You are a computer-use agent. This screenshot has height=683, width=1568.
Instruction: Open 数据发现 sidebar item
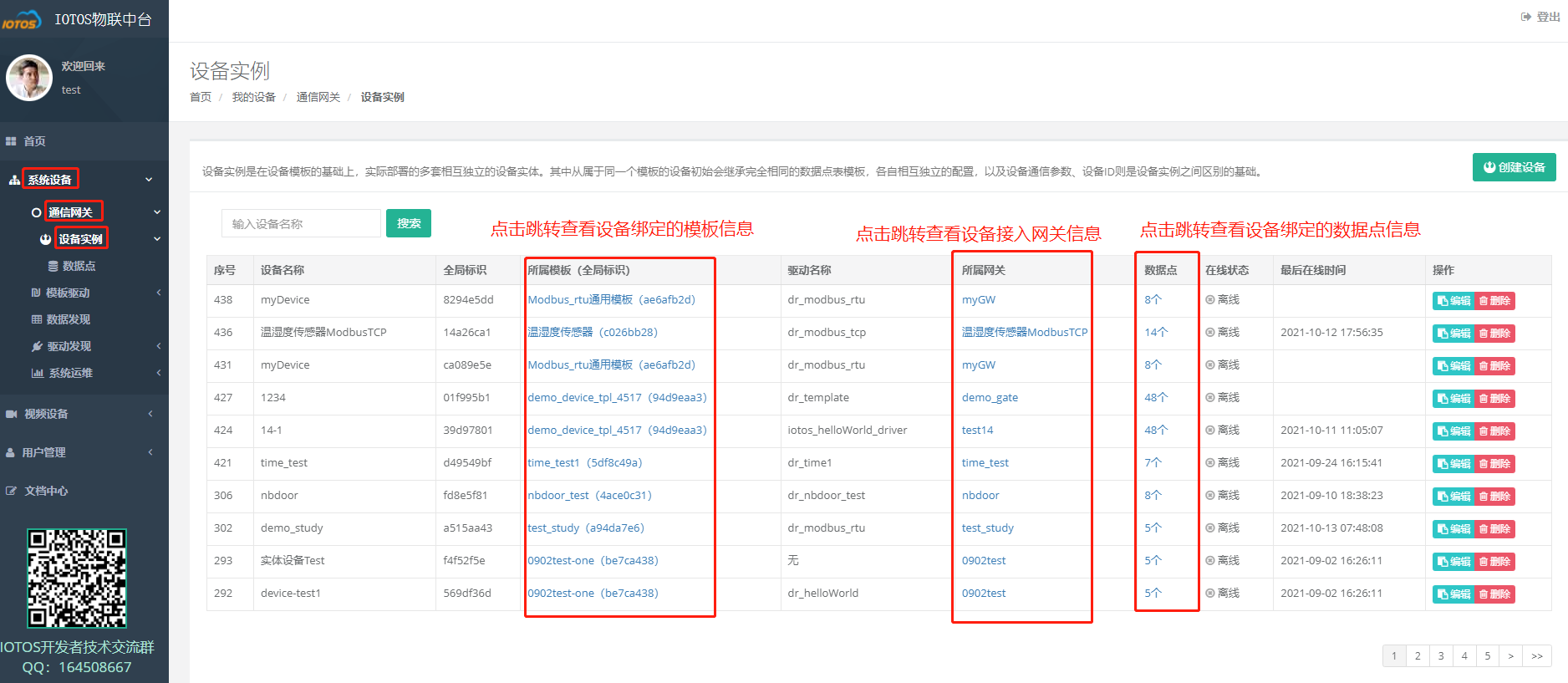68,319
